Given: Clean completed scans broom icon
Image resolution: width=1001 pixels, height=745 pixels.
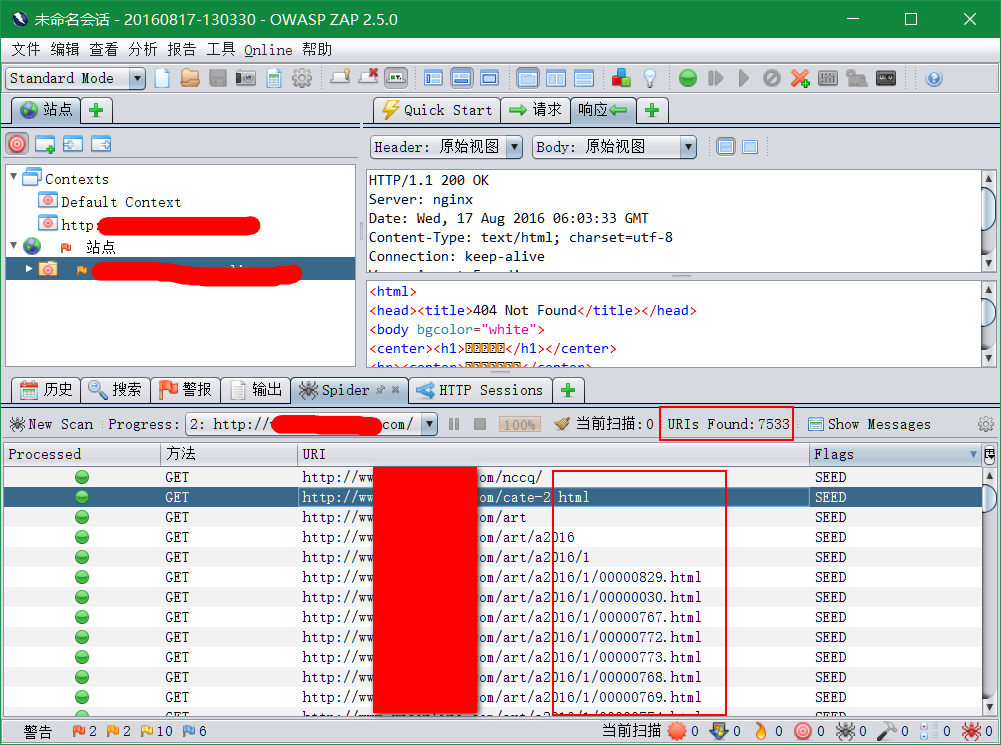Looking at the screenshot, I should pos(562,424).
